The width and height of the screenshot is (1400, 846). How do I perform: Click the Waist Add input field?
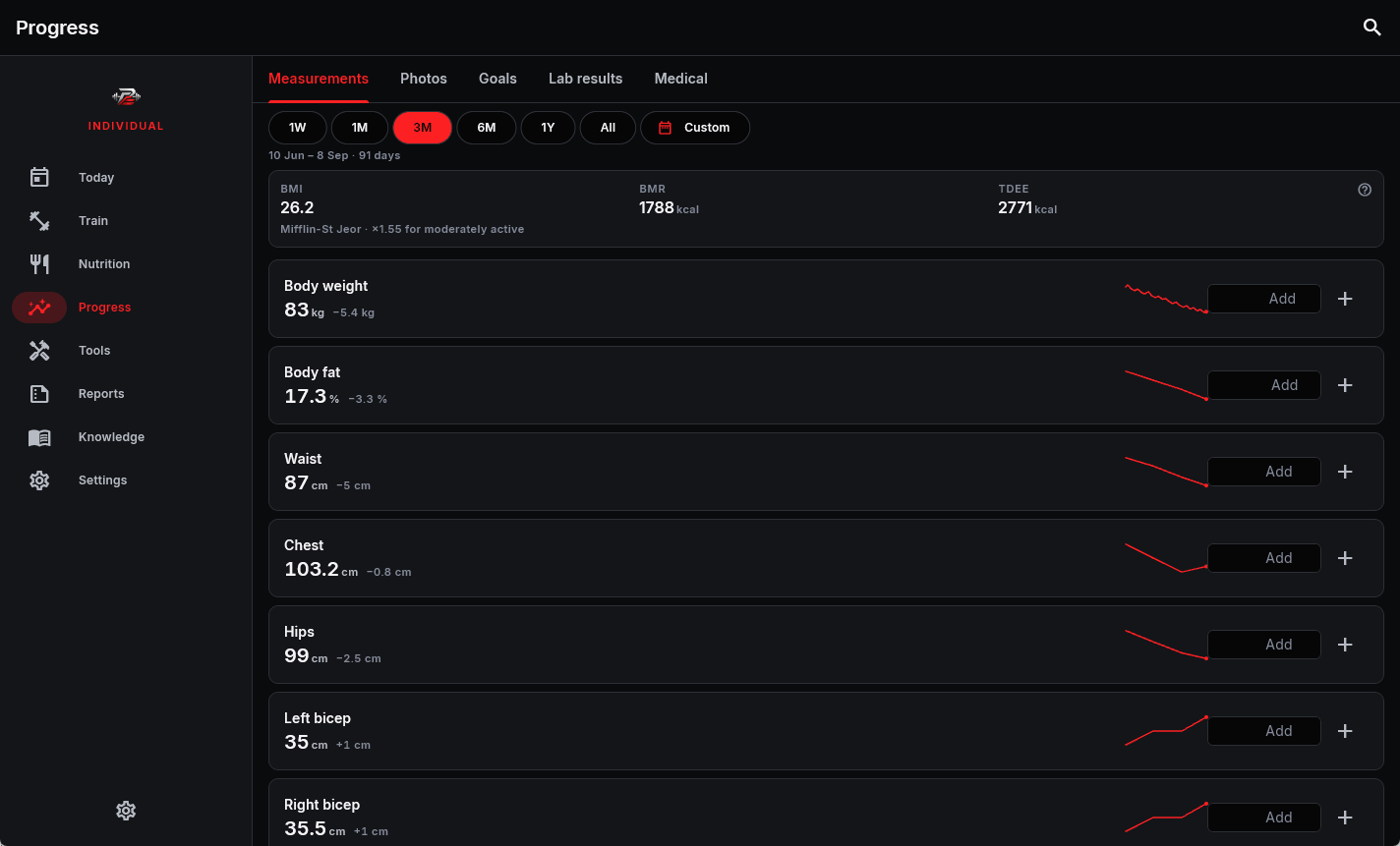click(x=1263, y=472)
